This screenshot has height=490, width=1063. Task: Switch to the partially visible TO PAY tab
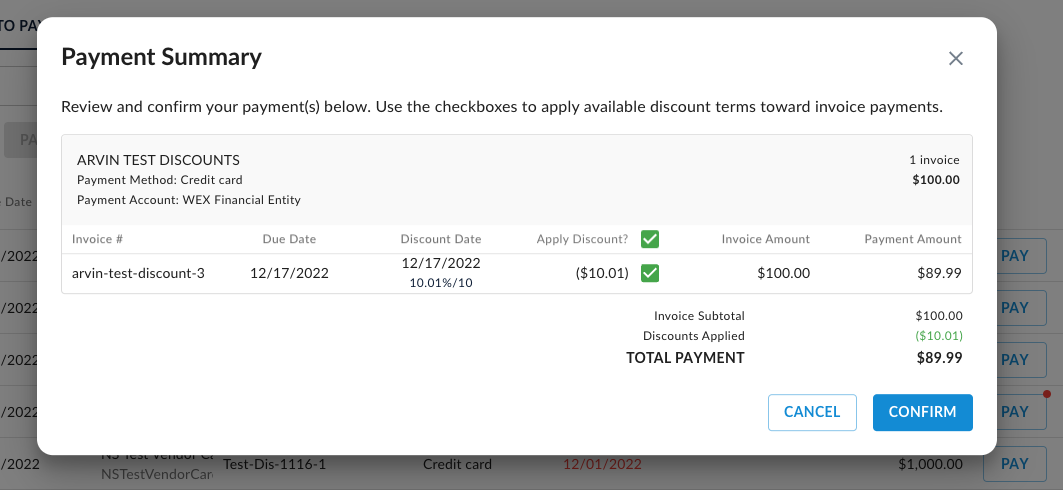pyautogui.click(x=18, y=26)
